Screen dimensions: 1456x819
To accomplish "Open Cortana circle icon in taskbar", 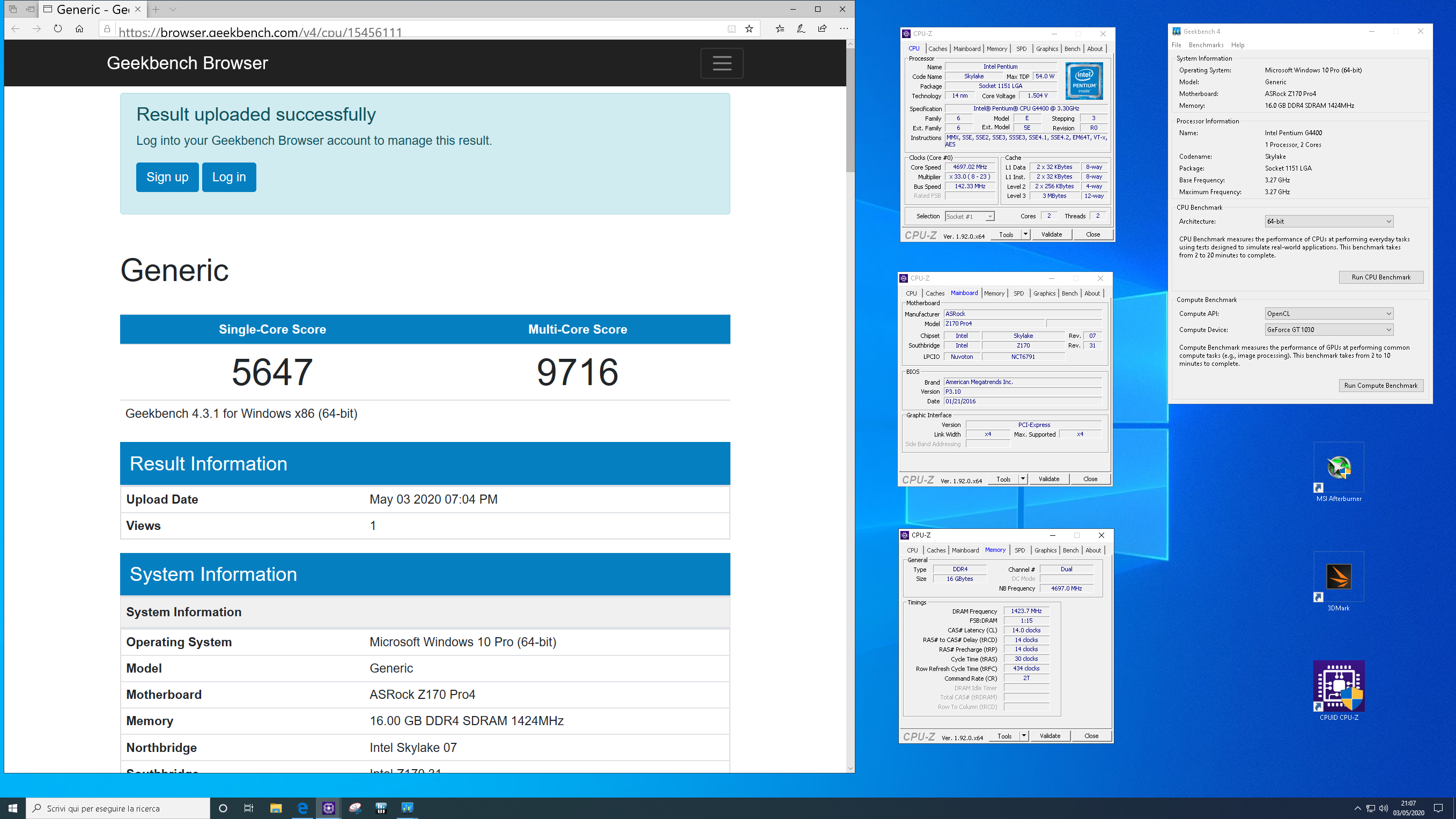I will click(x=223, y=808).
